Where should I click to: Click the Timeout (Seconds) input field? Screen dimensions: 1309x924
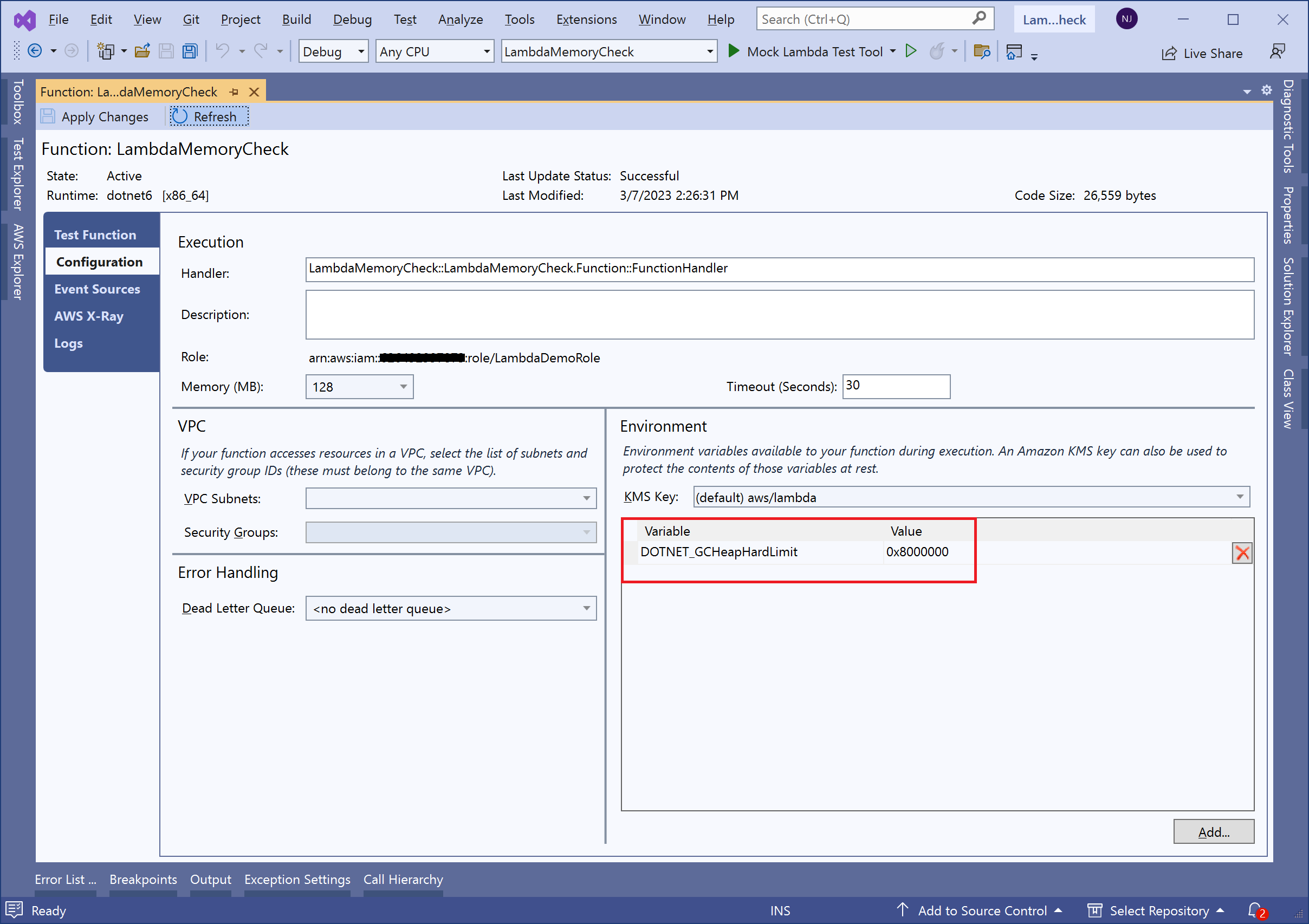pyautogui.click(x=896, y=387)
